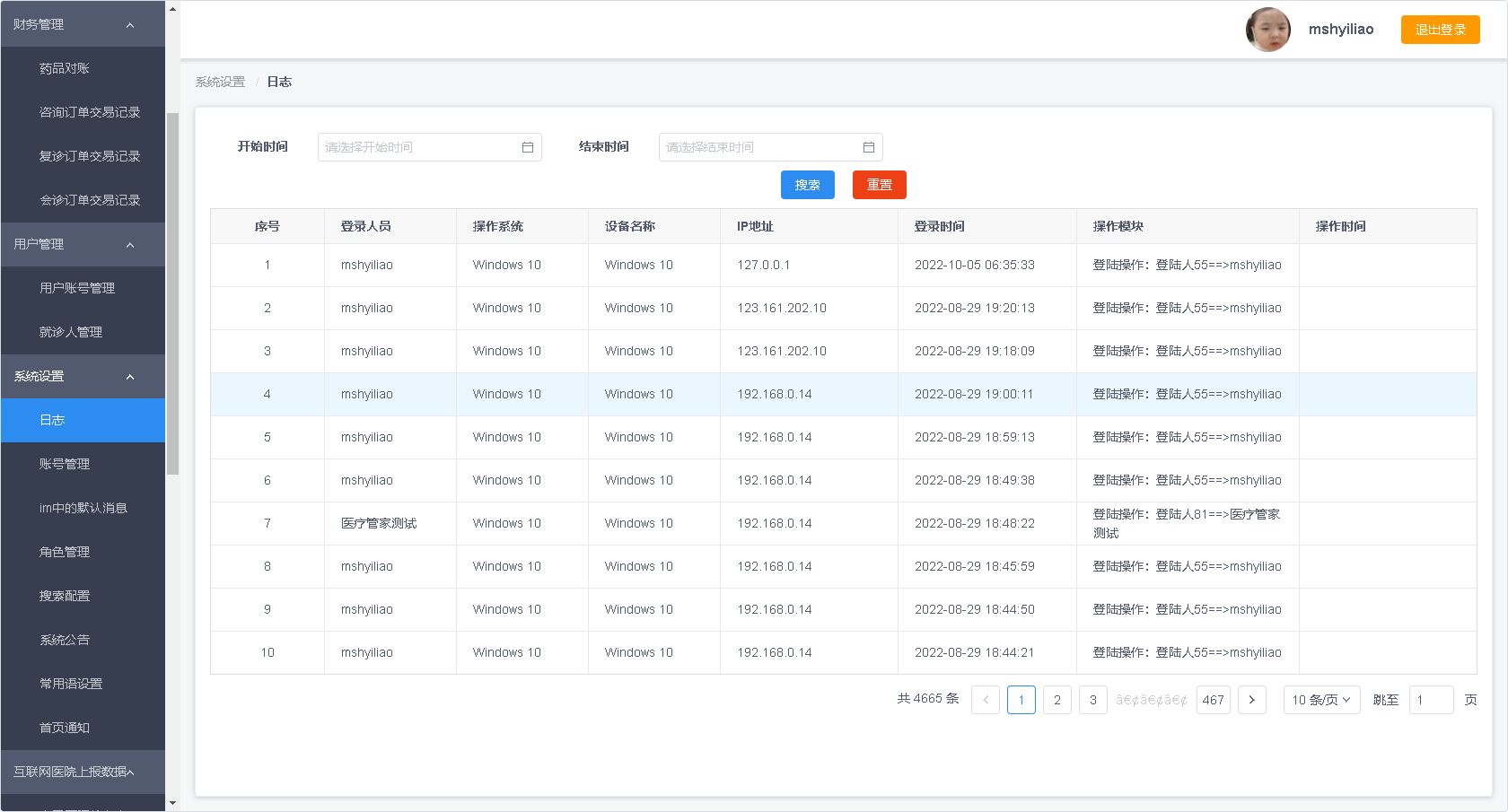Collapse the 系统设置 sidebar section
1508x812 pixels.
[x=130, y=377]
